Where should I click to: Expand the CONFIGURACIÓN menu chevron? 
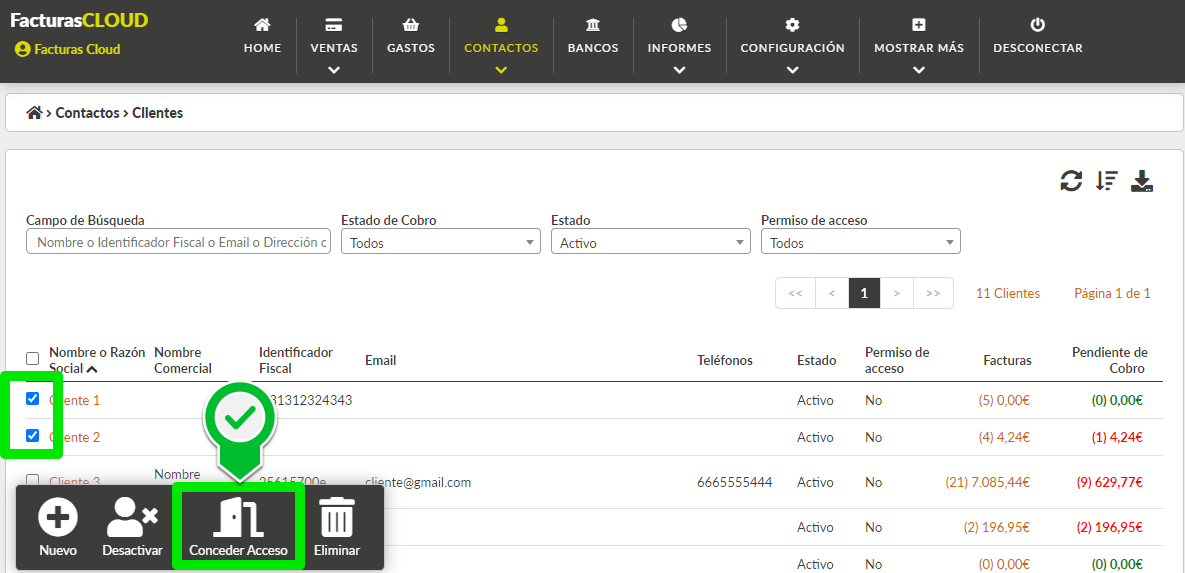click(x=792, y=70)
